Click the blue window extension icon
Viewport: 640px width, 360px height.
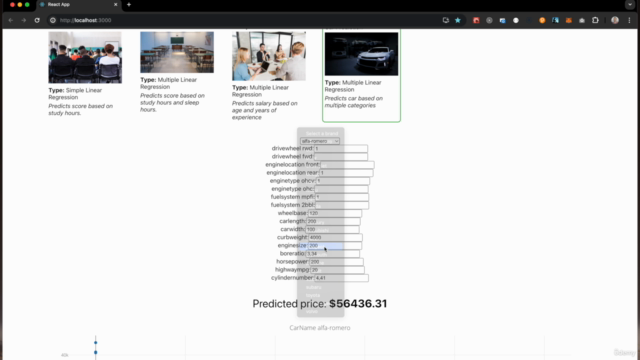tap(502, 20)
